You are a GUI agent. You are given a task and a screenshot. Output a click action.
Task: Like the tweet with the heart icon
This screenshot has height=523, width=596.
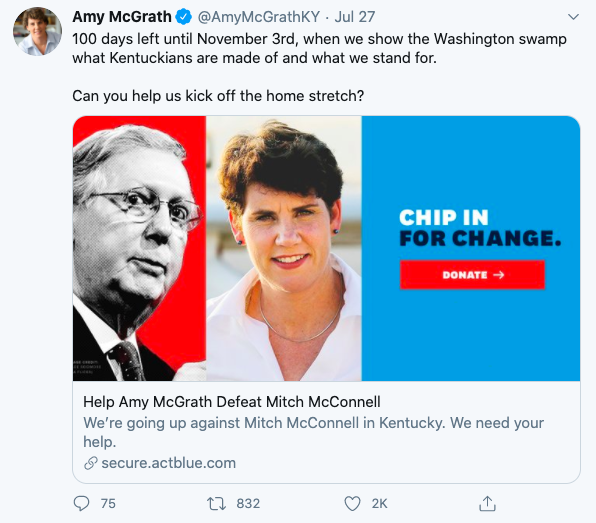(x=352, y=504)
